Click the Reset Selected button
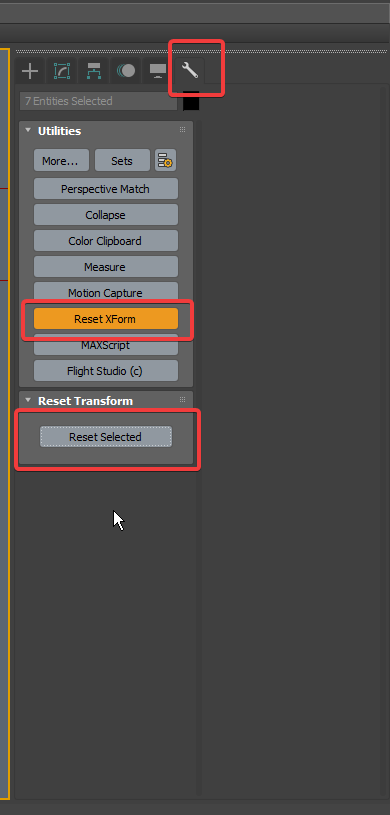This screenshot has width=390, height=815. tap(106, 437)
